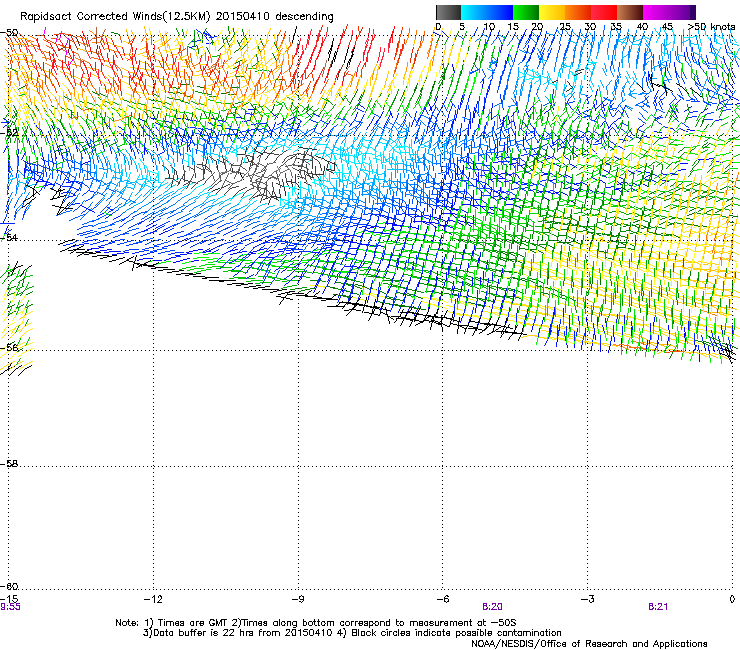Click the 'Rapidscat Corrected Winds(12.5KM)' title text
This screenshot has height=650, width=740.
coord(115,17)
